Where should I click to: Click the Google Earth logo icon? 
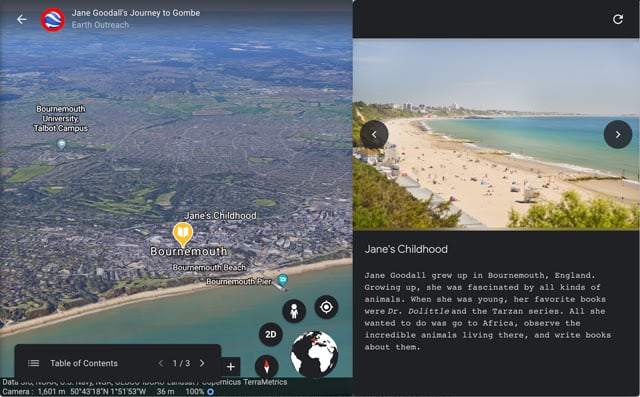[53, 20]
